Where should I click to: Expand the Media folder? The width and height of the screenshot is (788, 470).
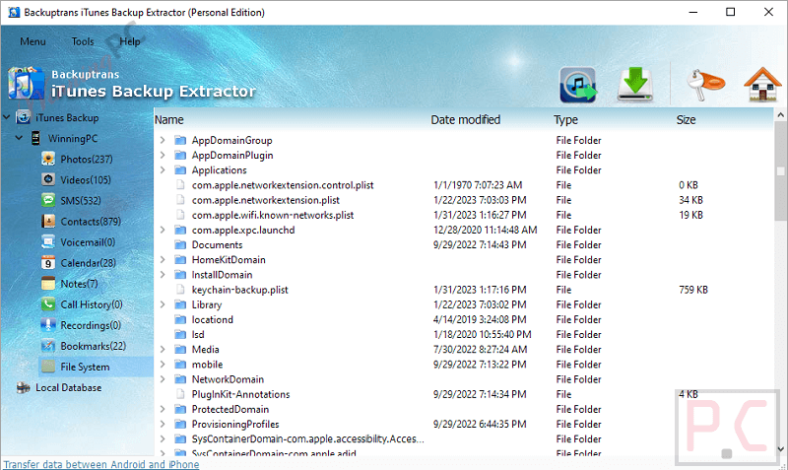[163, 349]
